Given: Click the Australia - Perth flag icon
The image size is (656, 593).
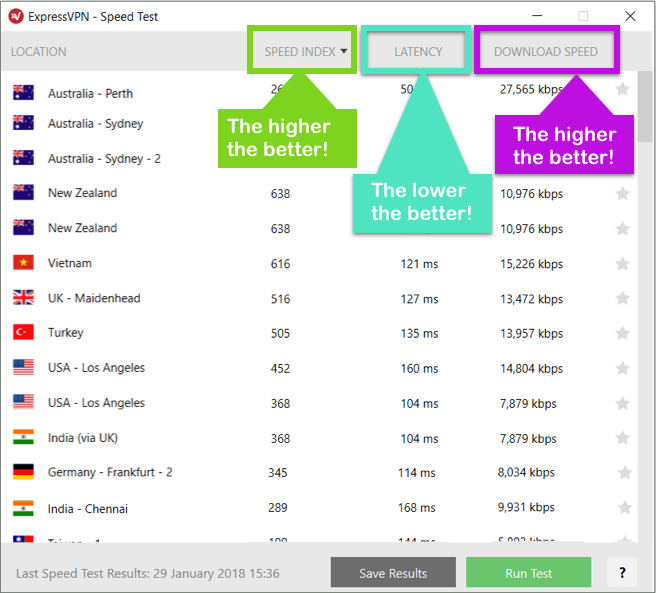Looking at the screenshot, I should (x=23, y=92).
